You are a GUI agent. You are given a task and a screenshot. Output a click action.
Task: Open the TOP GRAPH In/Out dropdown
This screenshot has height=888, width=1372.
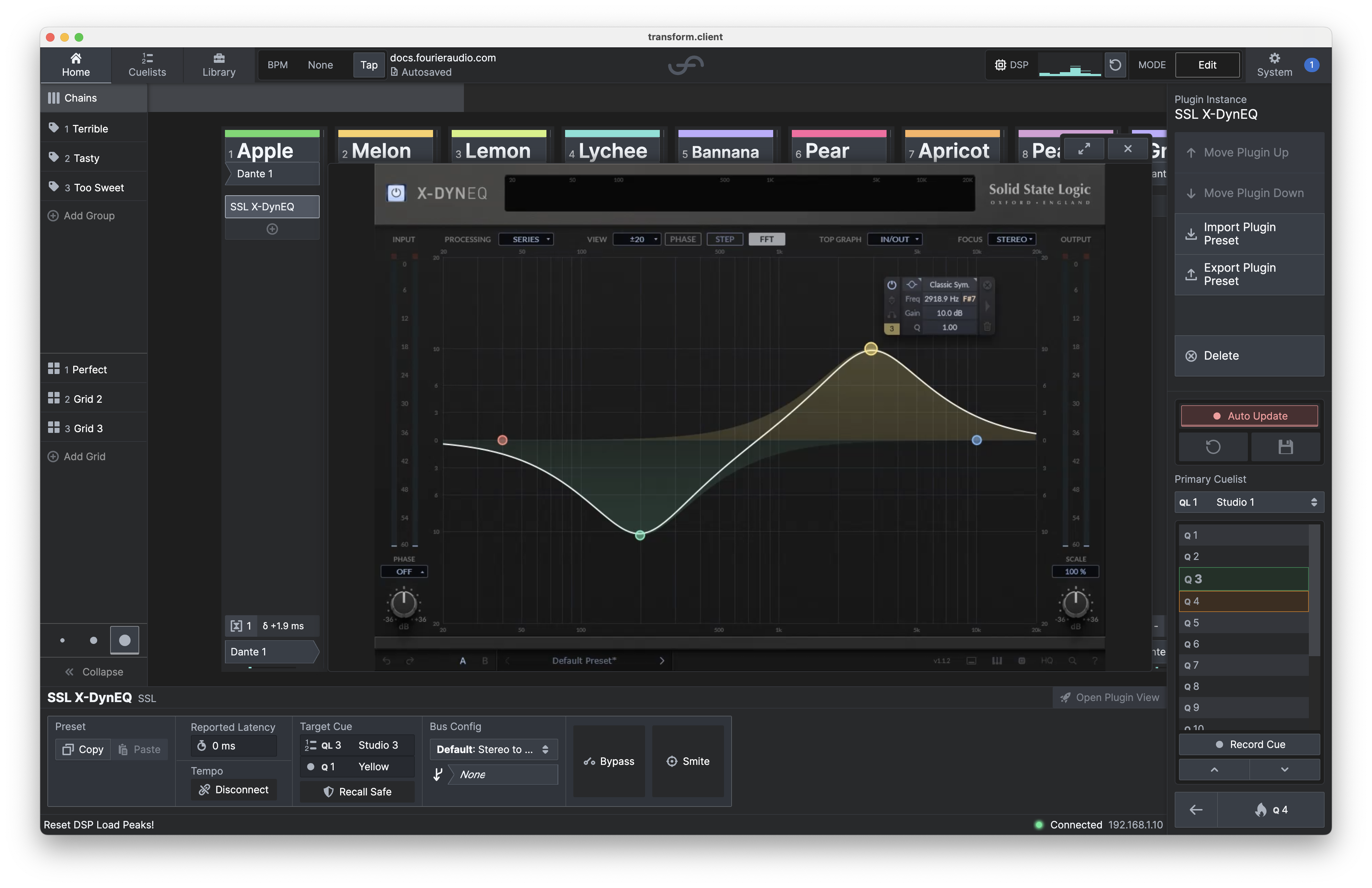point(894,239)
